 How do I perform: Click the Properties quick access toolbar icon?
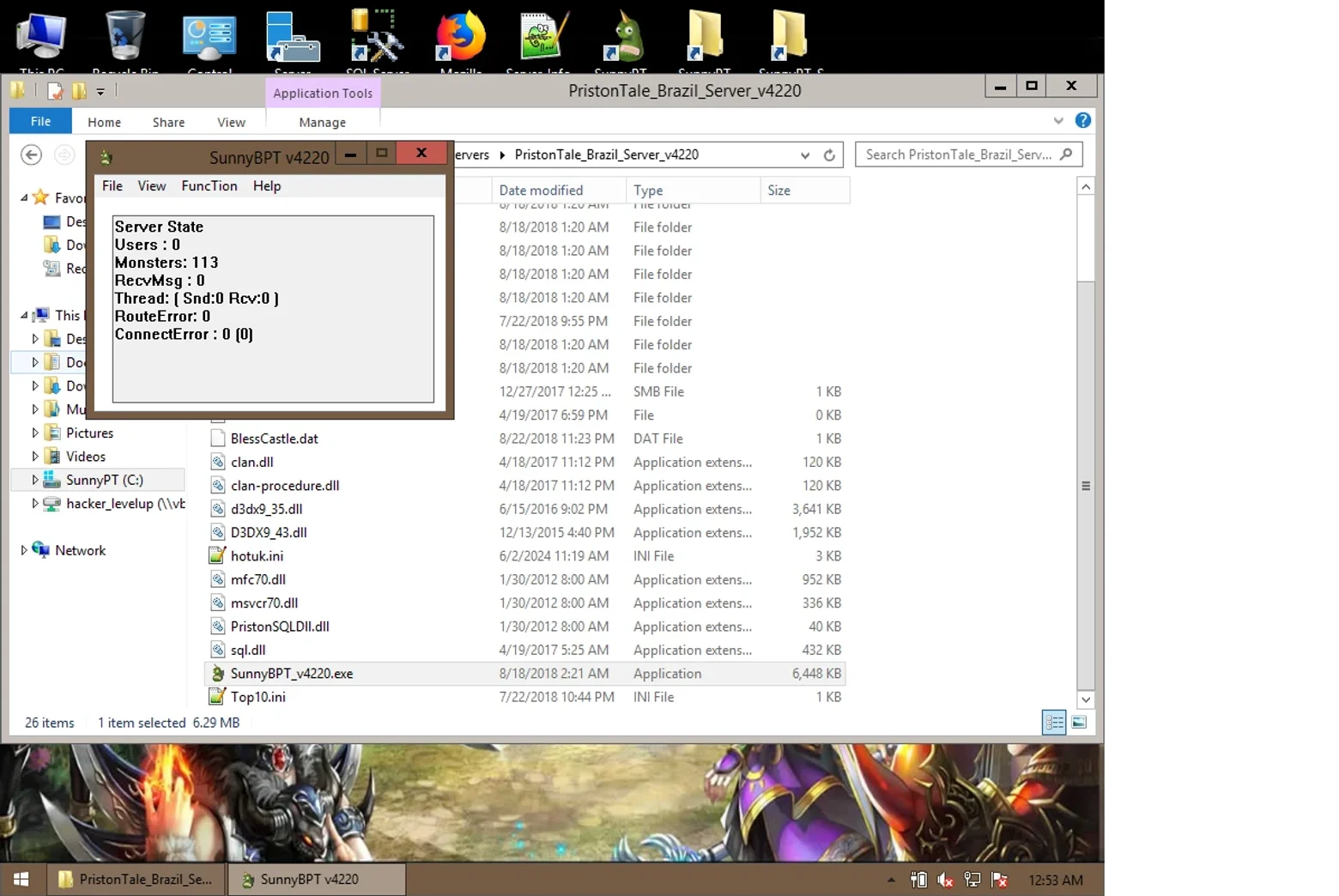pos(56,90)
